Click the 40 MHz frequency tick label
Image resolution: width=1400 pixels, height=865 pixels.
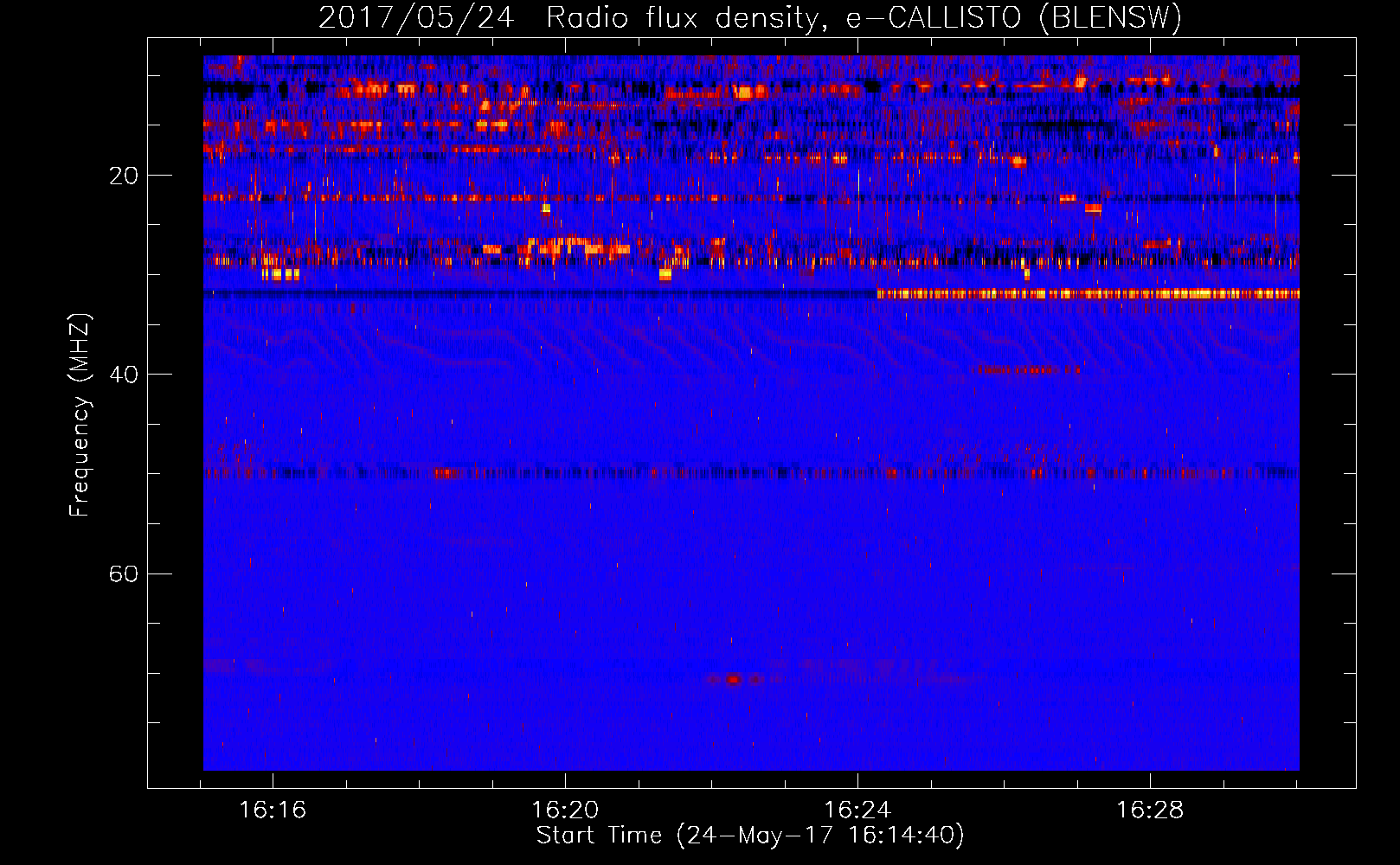pyautogui.click(x=124, y=375)
